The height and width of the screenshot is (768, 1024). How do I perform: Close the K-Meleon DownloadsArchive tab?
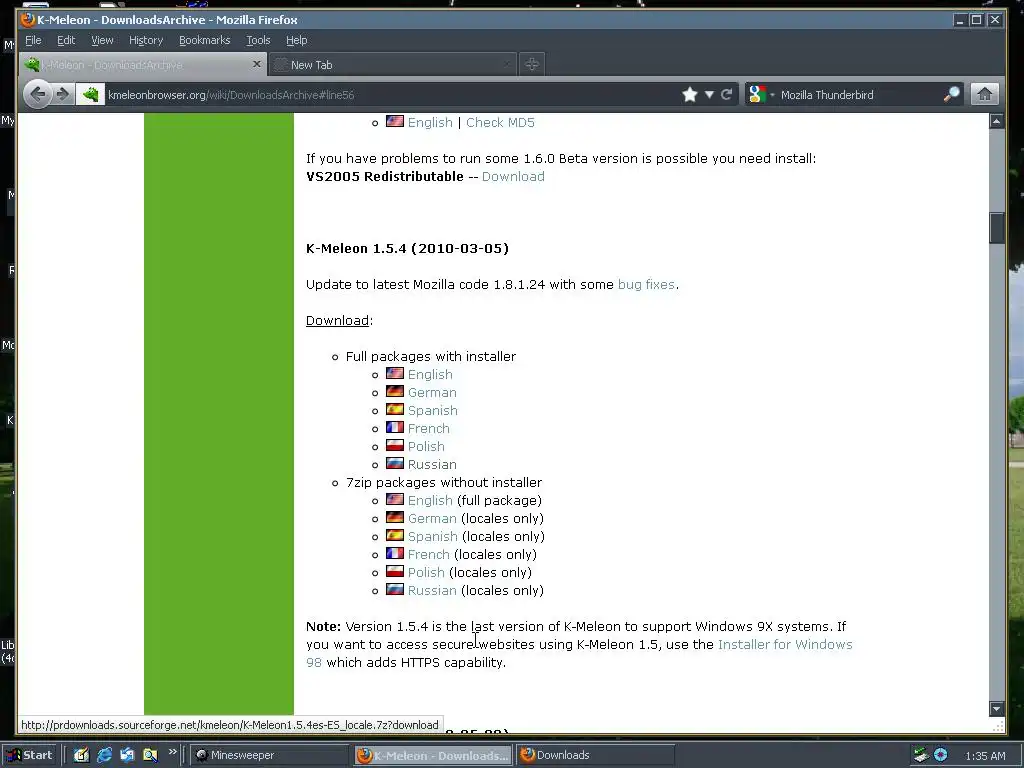point(257,64)
